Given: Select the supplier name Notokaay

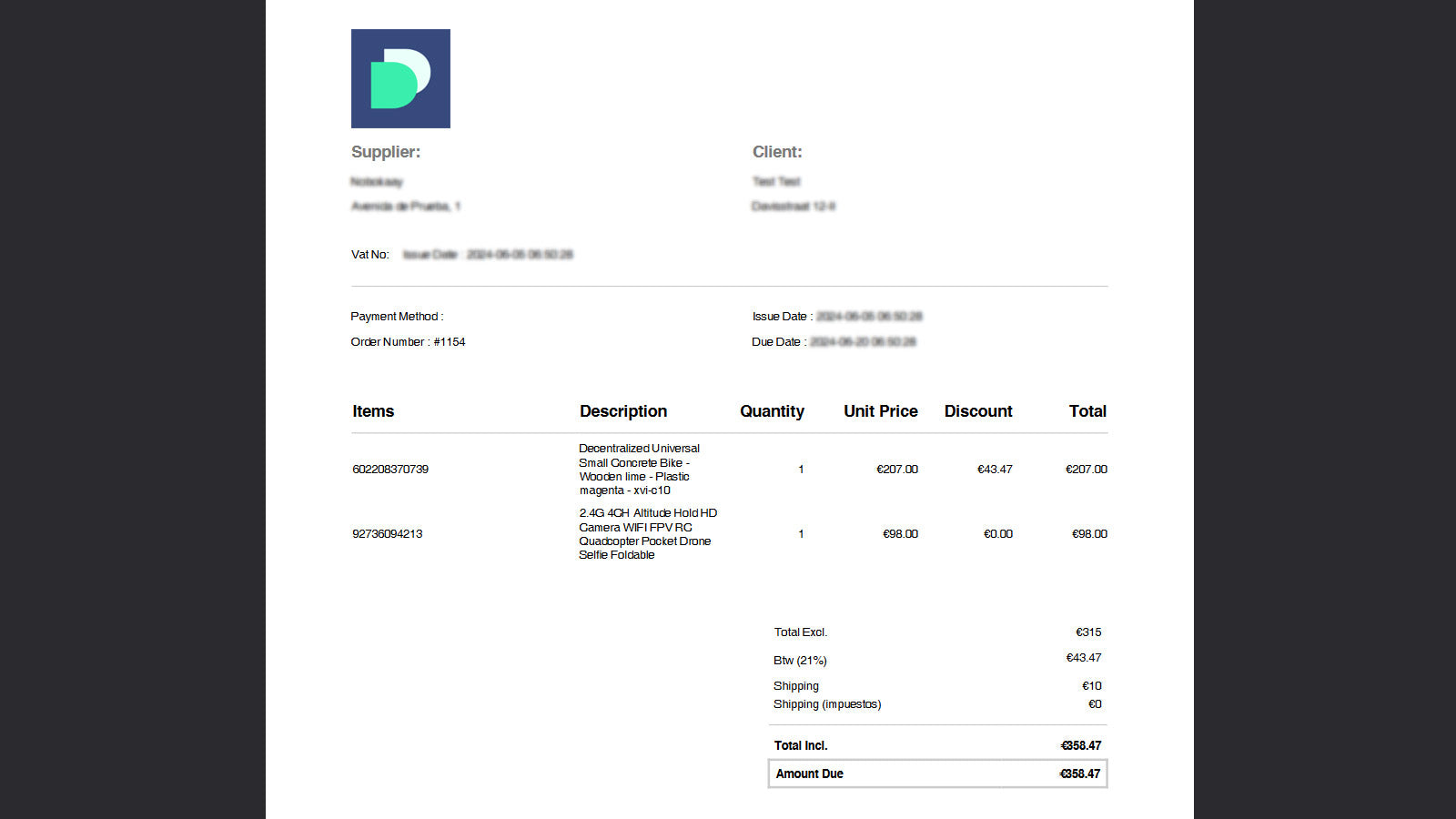Looking at the screenshot, I should [378, 182].
